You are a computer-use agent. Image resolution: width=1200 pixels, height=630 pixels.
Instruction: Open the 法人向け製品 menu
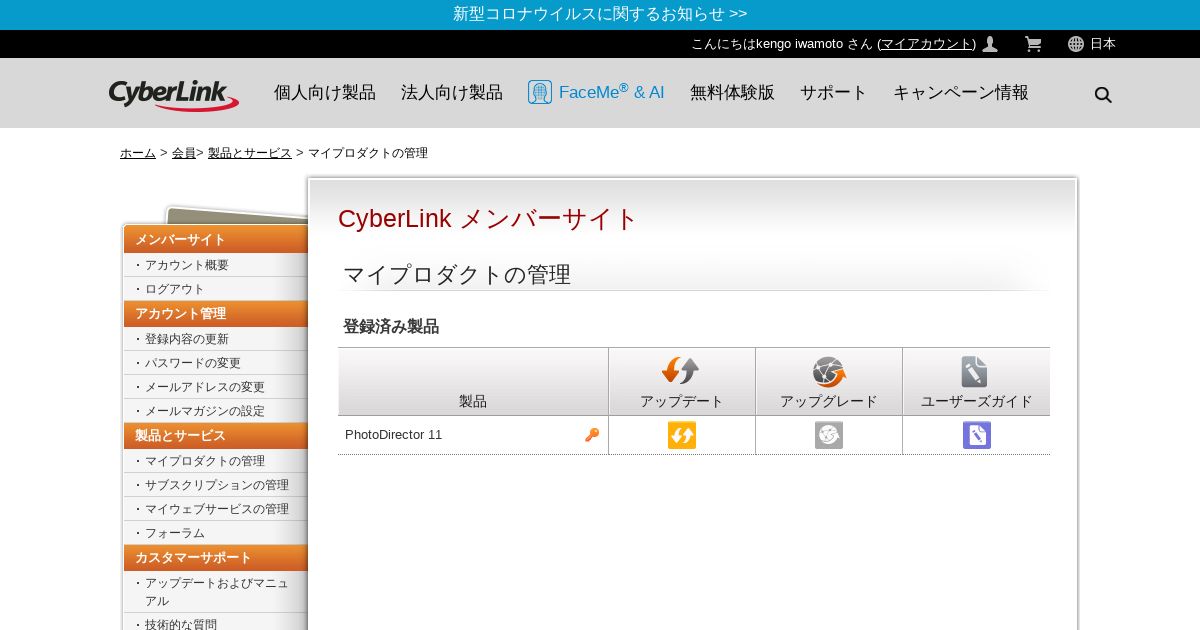452,92
